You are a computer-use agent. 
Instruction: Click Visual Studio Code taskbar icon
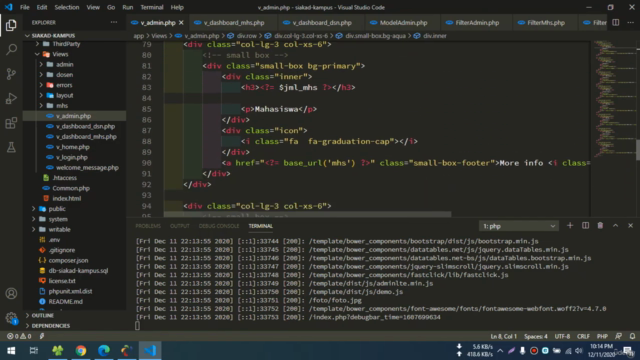pyautogui.click(x=150, y=351)
